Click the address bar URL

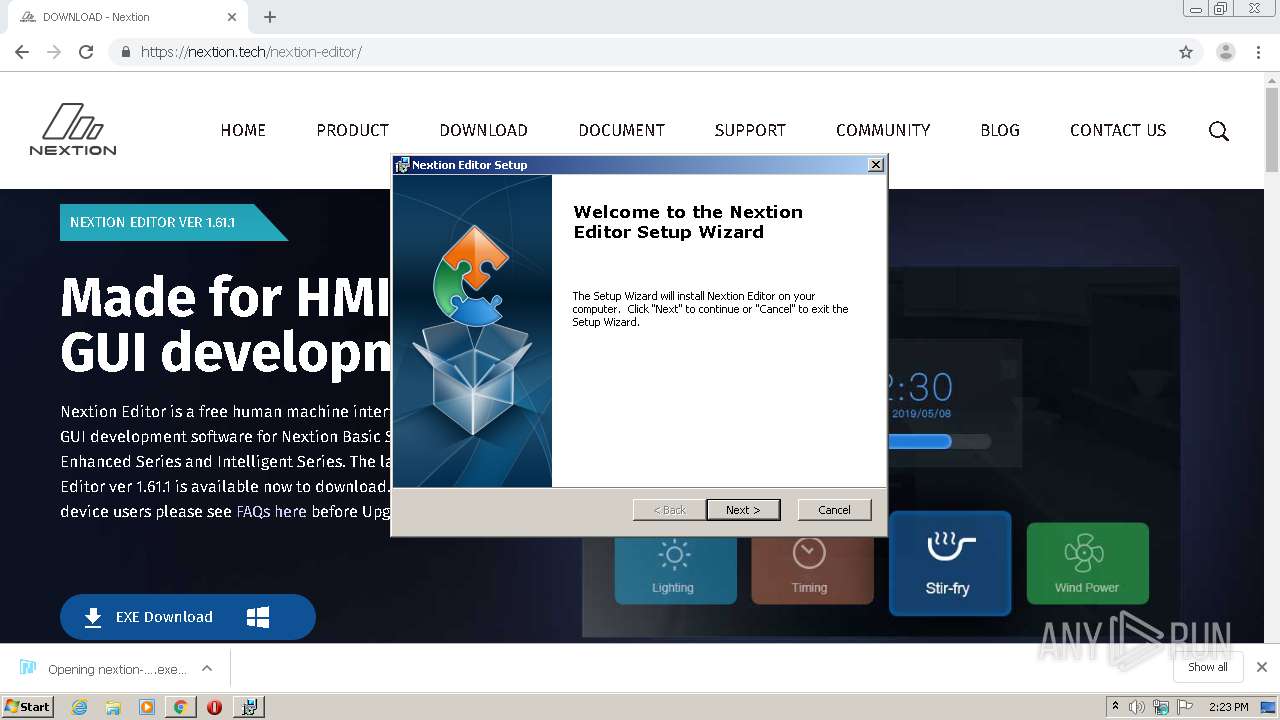pyautogui.click(x=251, y=52)
